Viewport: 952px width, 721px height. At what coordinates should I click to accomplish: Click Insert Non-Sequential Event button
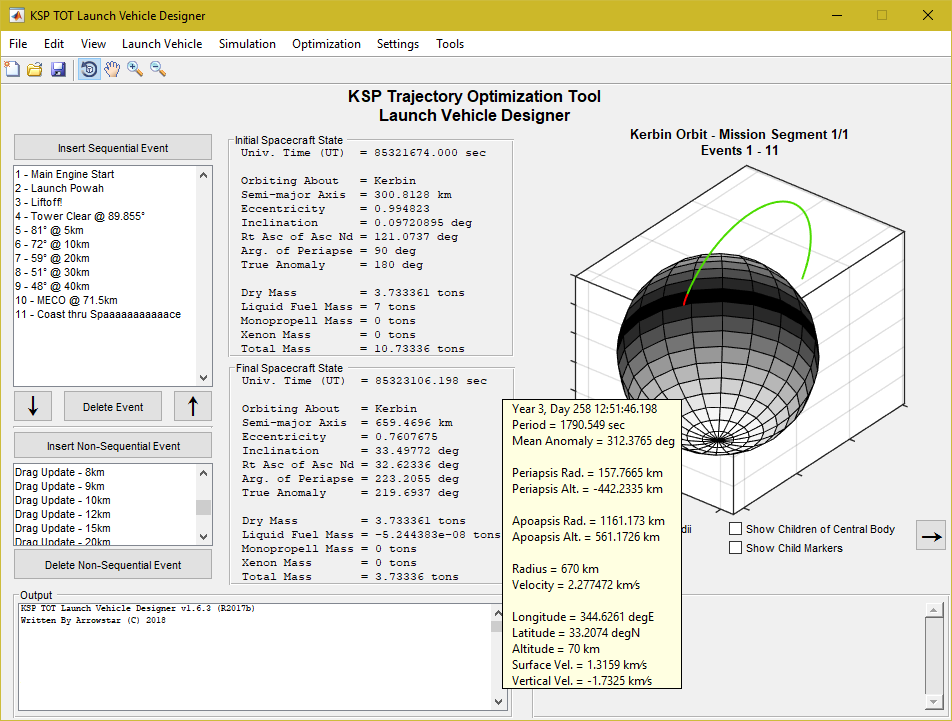pyautogui.click(x=113, y=445)
